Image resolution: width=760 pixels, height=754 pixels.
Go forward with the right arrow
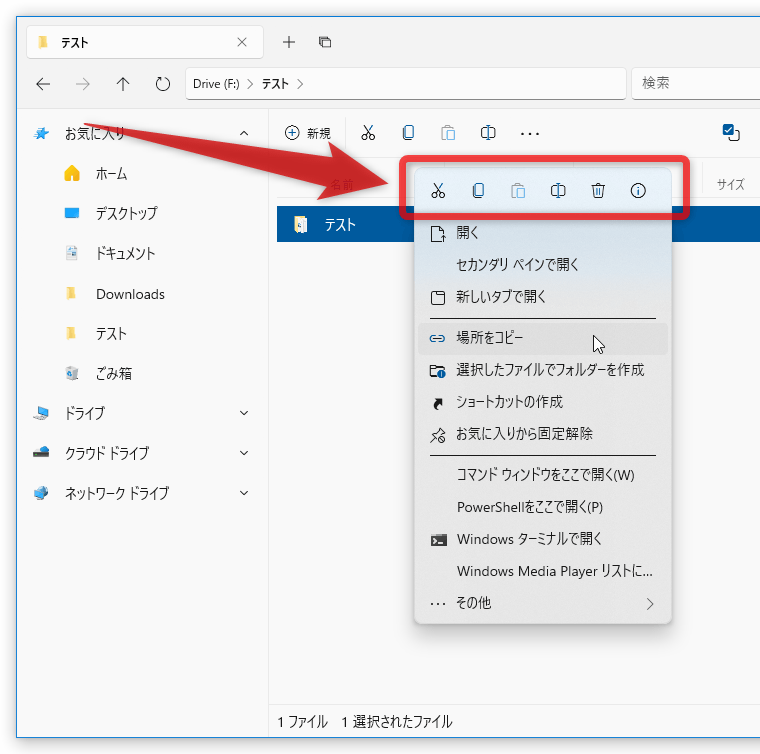[x=83, y=84]
